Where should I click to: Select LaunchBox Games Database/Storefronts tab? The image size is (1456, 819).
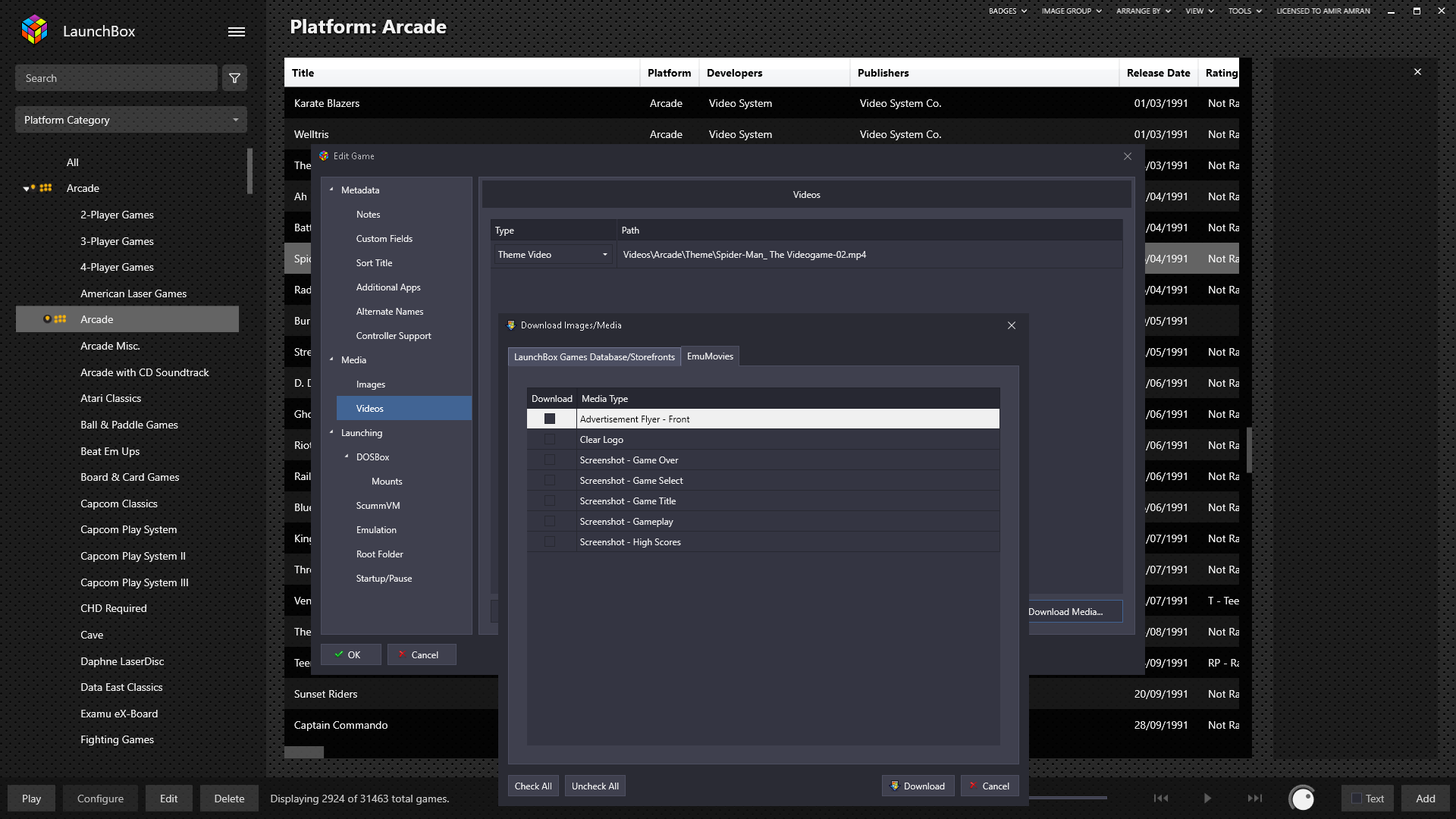(x=595, y=357)
